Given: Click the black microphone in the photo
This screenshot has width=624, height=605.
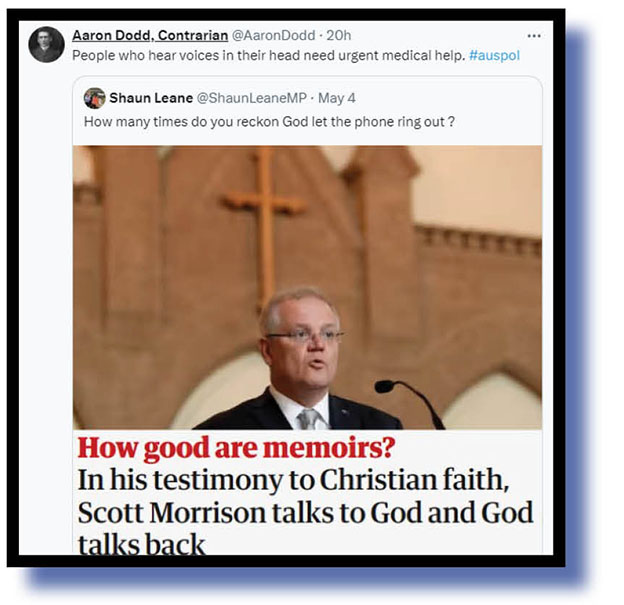Looking at the screenshot, I should [410, 404].
